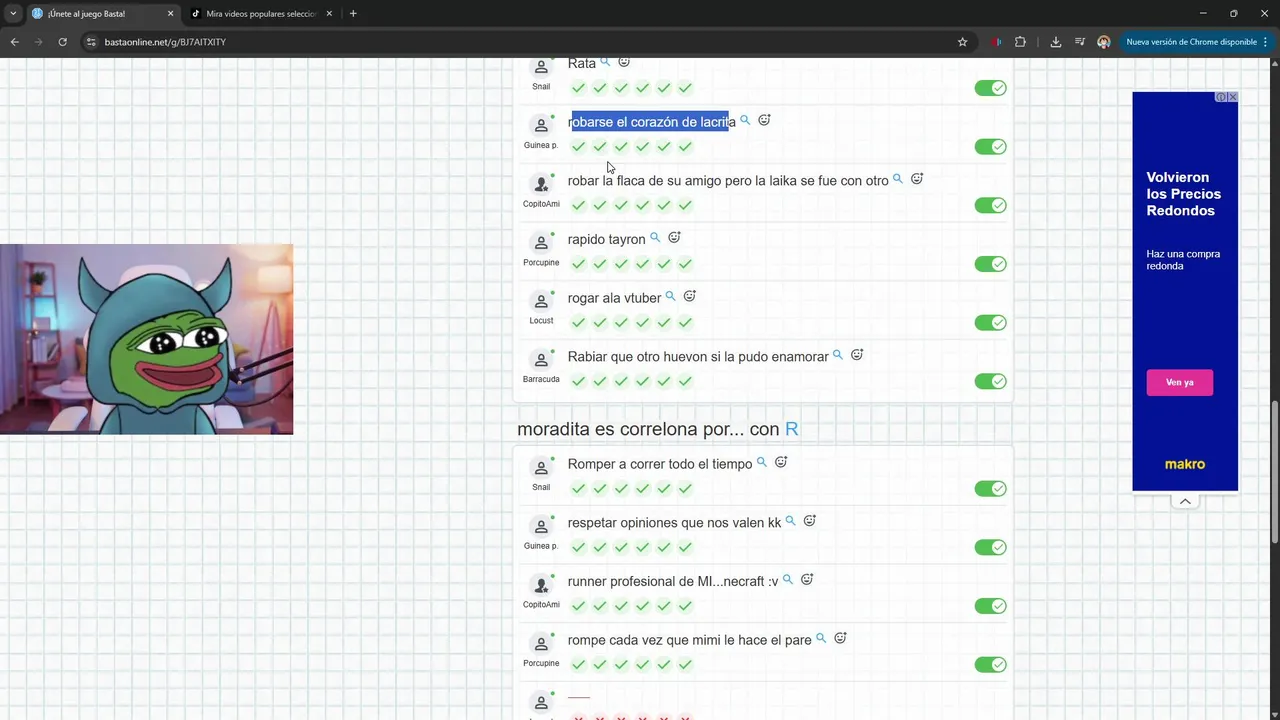The image size is (1280, 720).
Task: Click Snail avatar next to 'Rata'
Action: (x=541, y=68)
